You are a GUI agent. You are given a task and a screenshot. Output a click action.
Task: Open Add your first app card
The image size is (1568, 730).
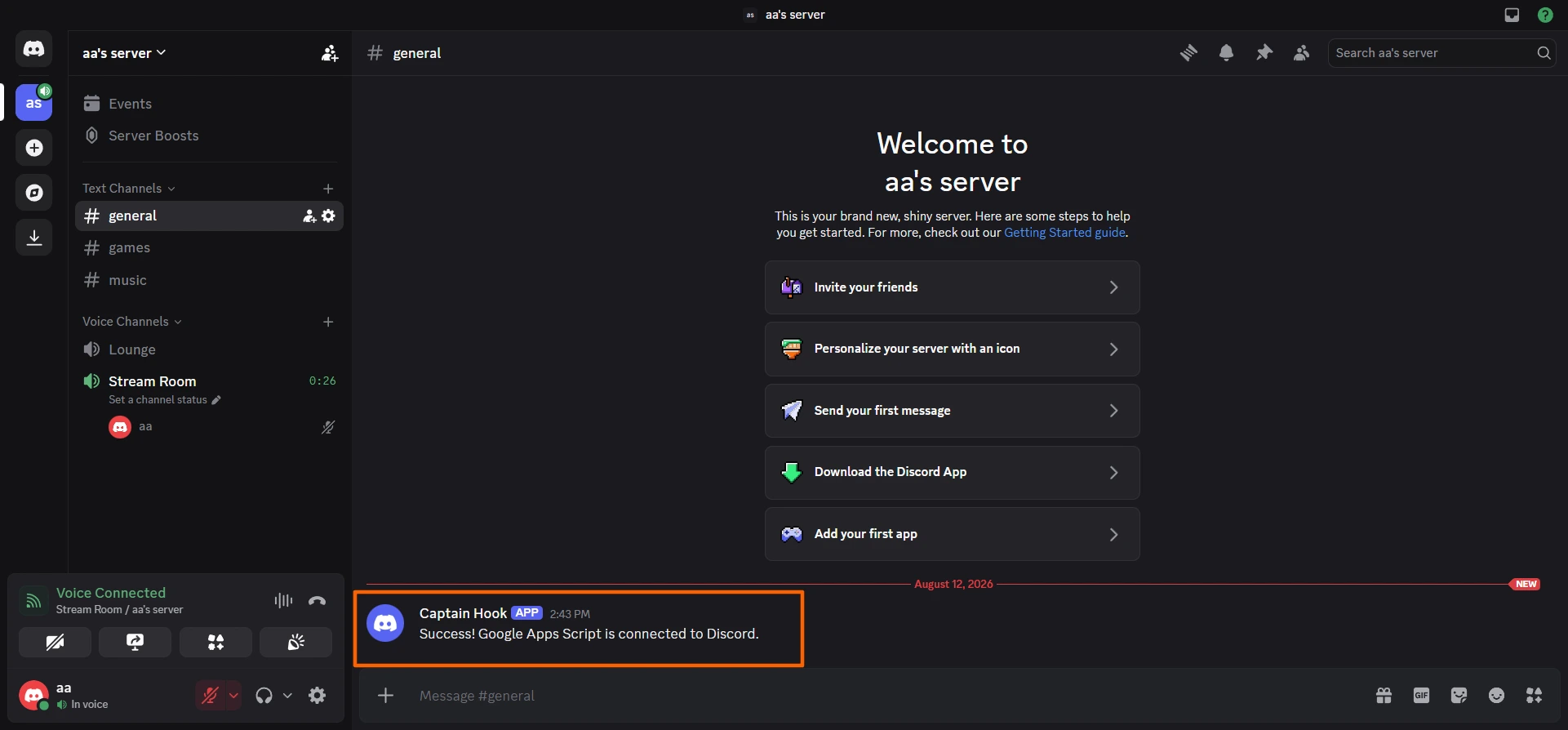(952, 534)
